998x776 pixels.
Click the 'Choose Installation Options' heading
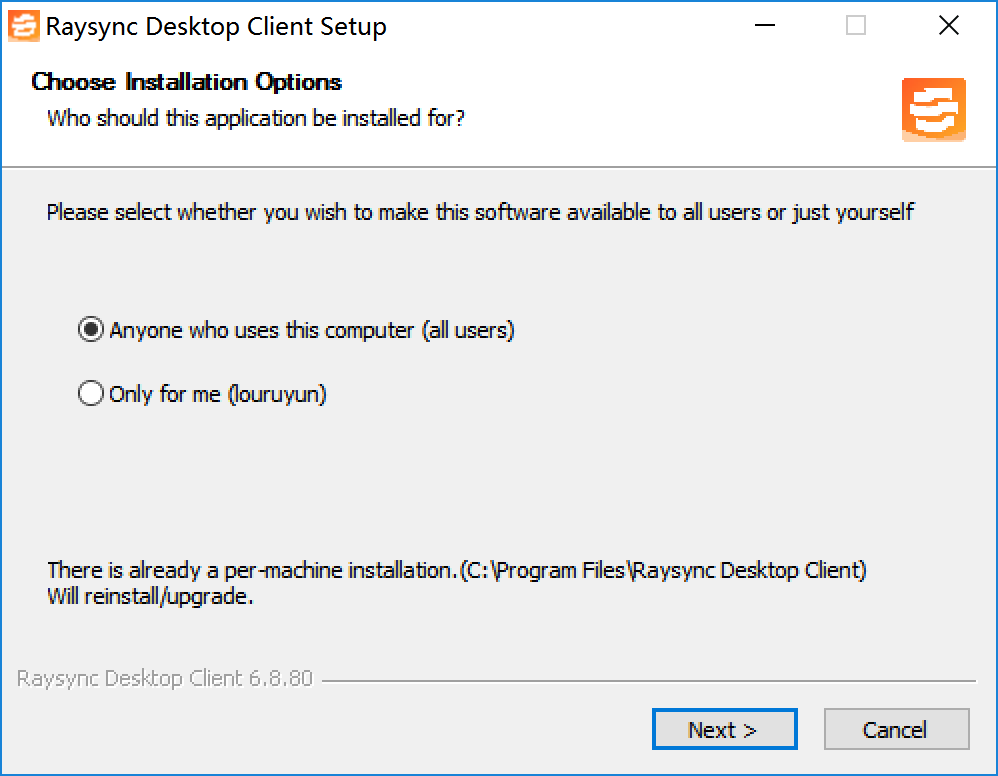[x=186, y=82]
